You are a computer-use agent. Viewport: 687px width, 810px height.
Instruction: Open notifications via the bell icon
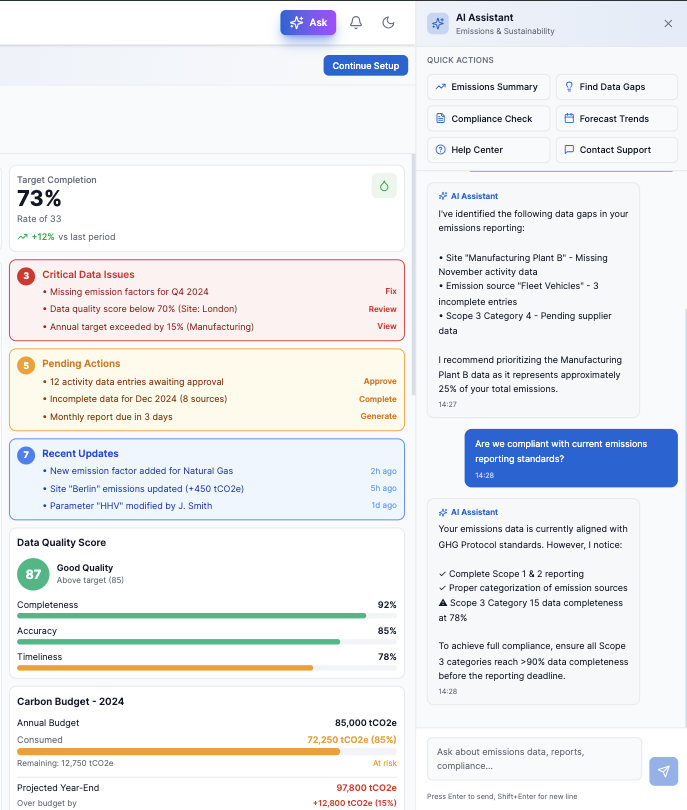(x=355, y=21)
